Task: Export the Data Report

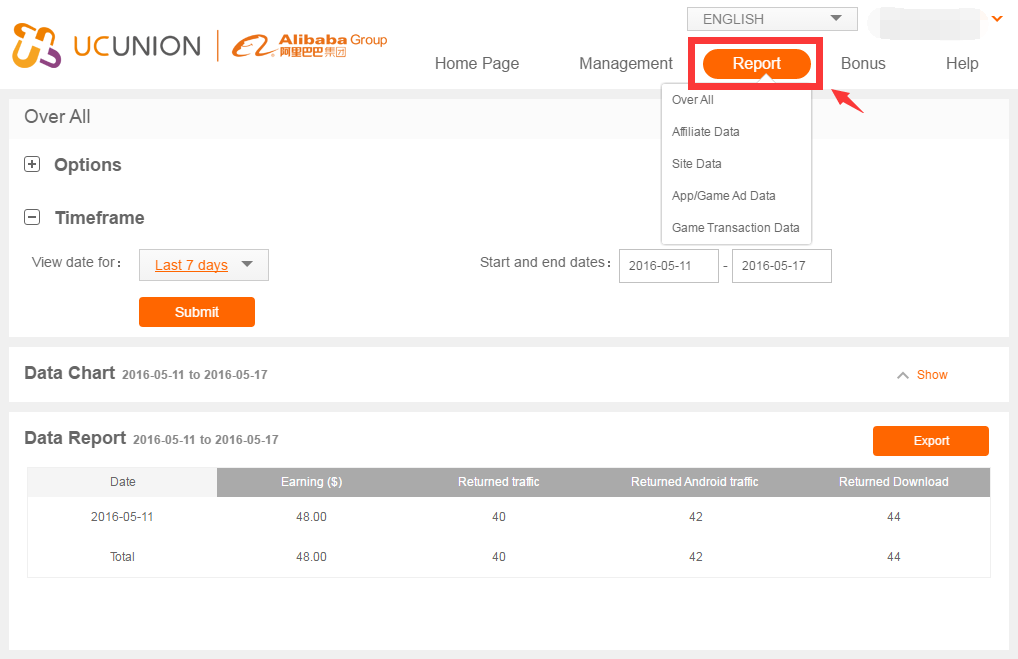Action: pos(930,441)
